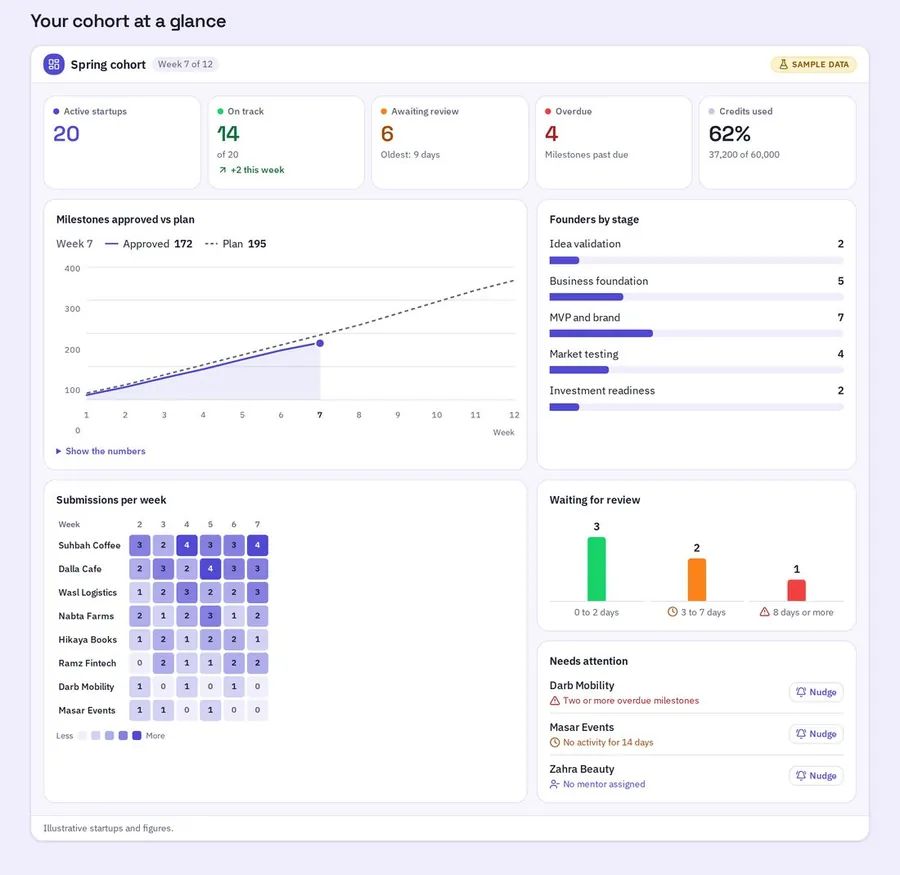Click person icon next to No mentor assigned
The image size is (900, 875).
click(x=554, y=784)
